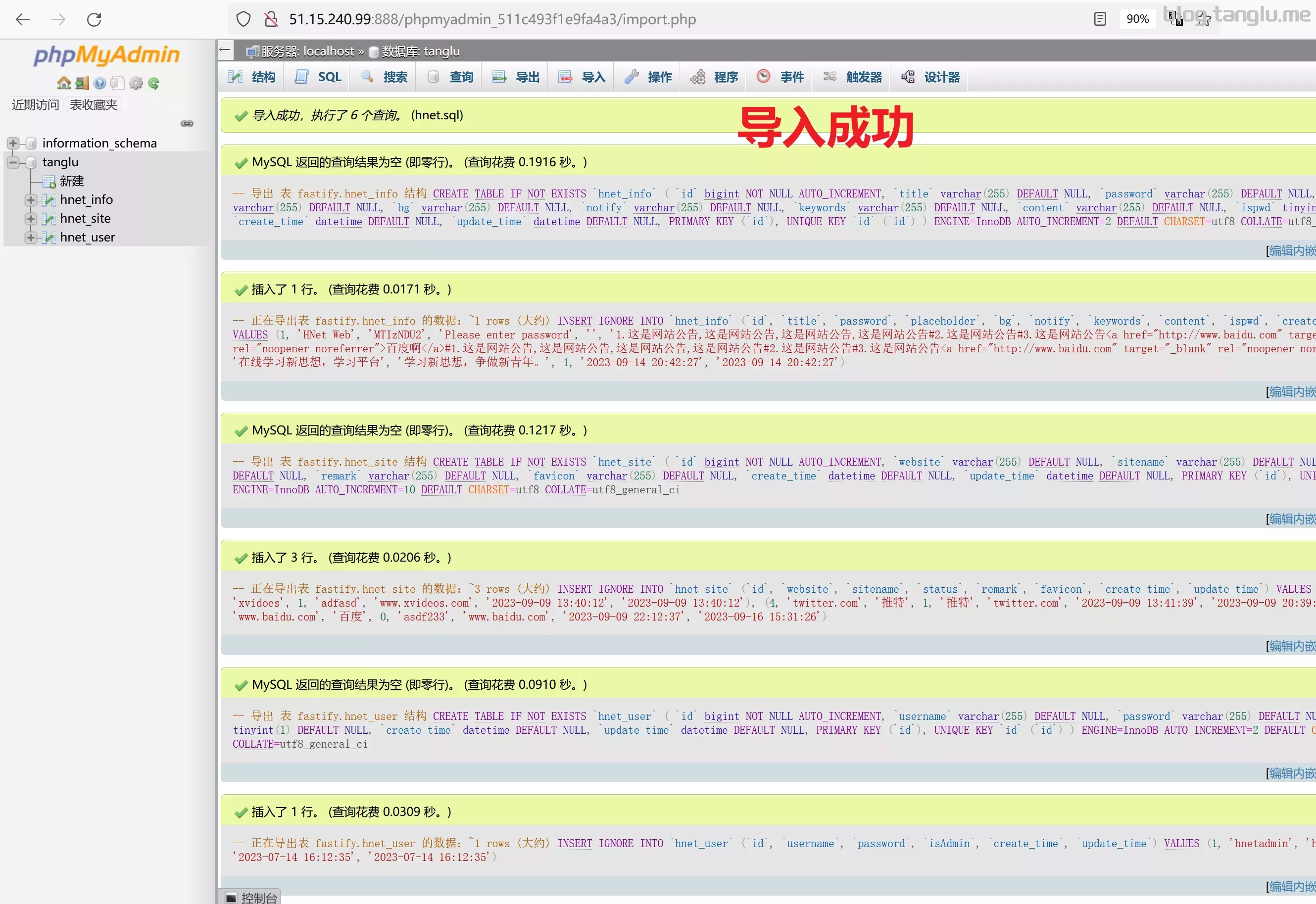Reload the page in the browser

94,19
